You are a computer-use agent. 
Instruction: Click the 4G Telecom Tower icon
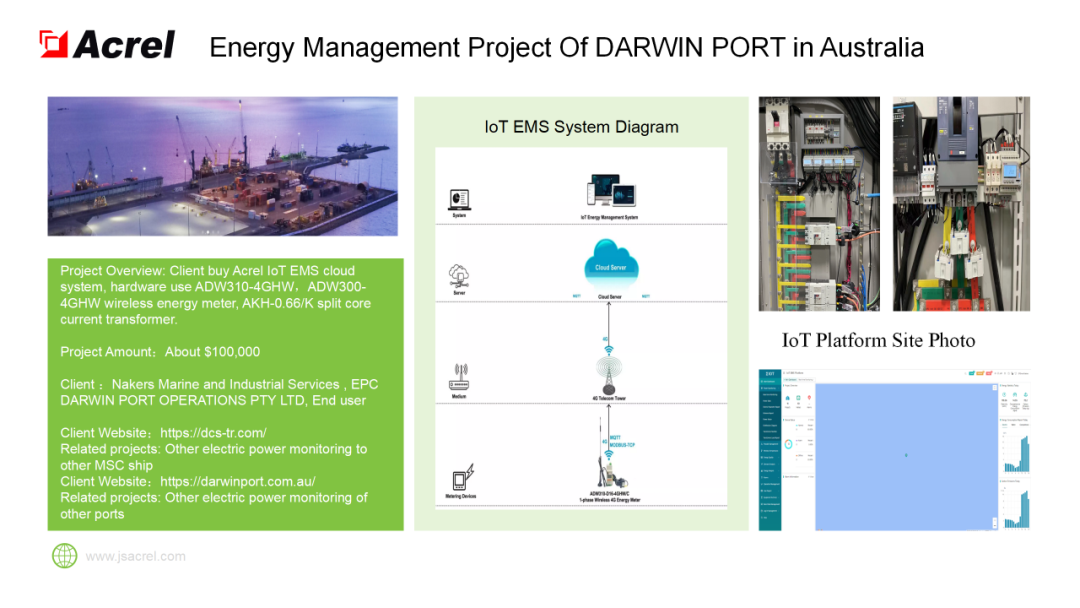click(609, 375)
